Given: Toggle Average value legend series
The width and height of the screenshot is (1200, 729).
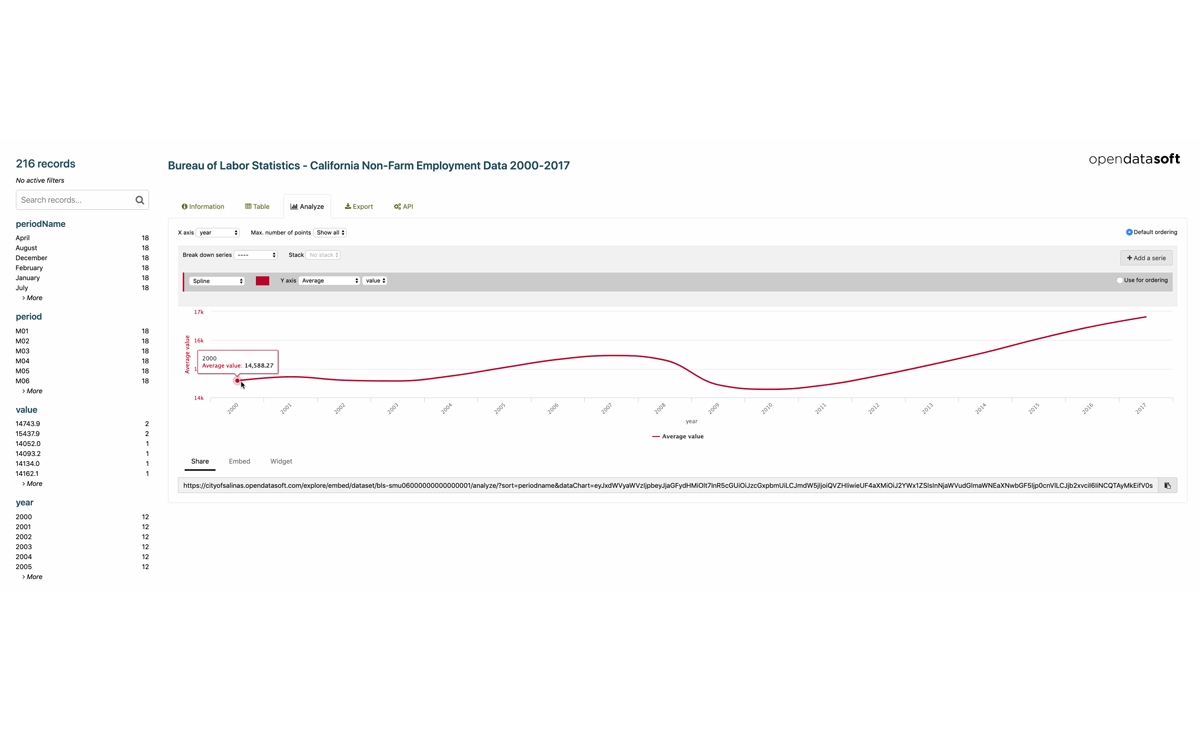Looking at the screenshot, I should [x=678, y=437].
